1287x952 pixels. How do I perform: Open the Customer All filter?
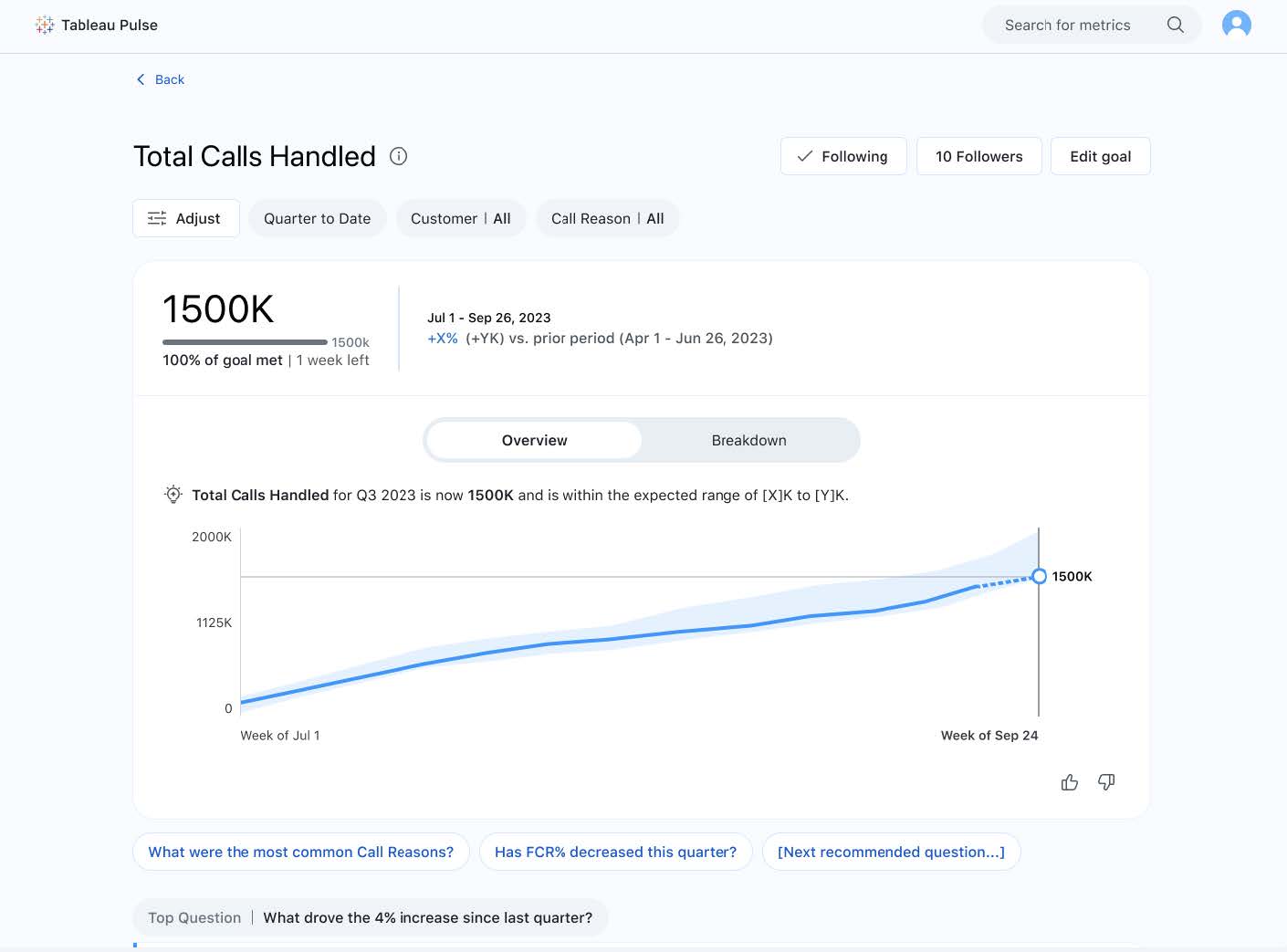pos(460,219)
